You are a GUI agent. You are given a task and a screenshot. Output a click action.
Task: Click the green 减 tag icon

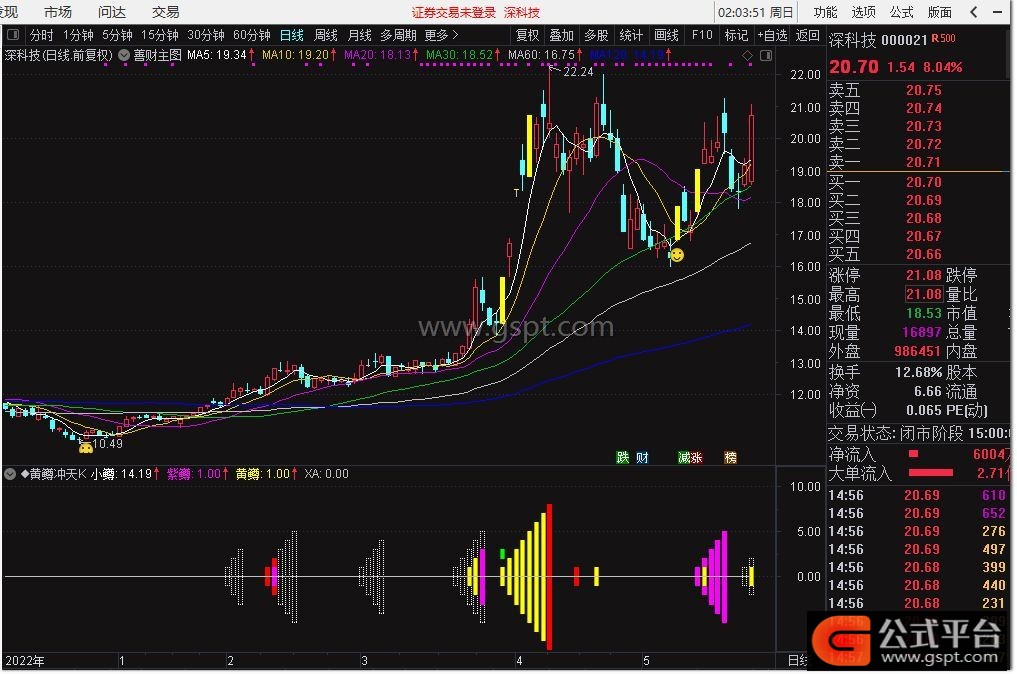click(684, 457)
